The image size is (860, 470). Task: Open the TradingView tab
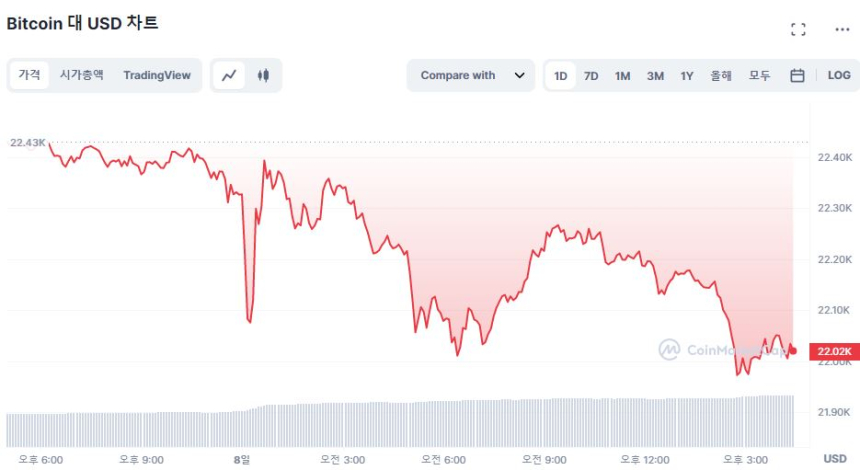157,75
